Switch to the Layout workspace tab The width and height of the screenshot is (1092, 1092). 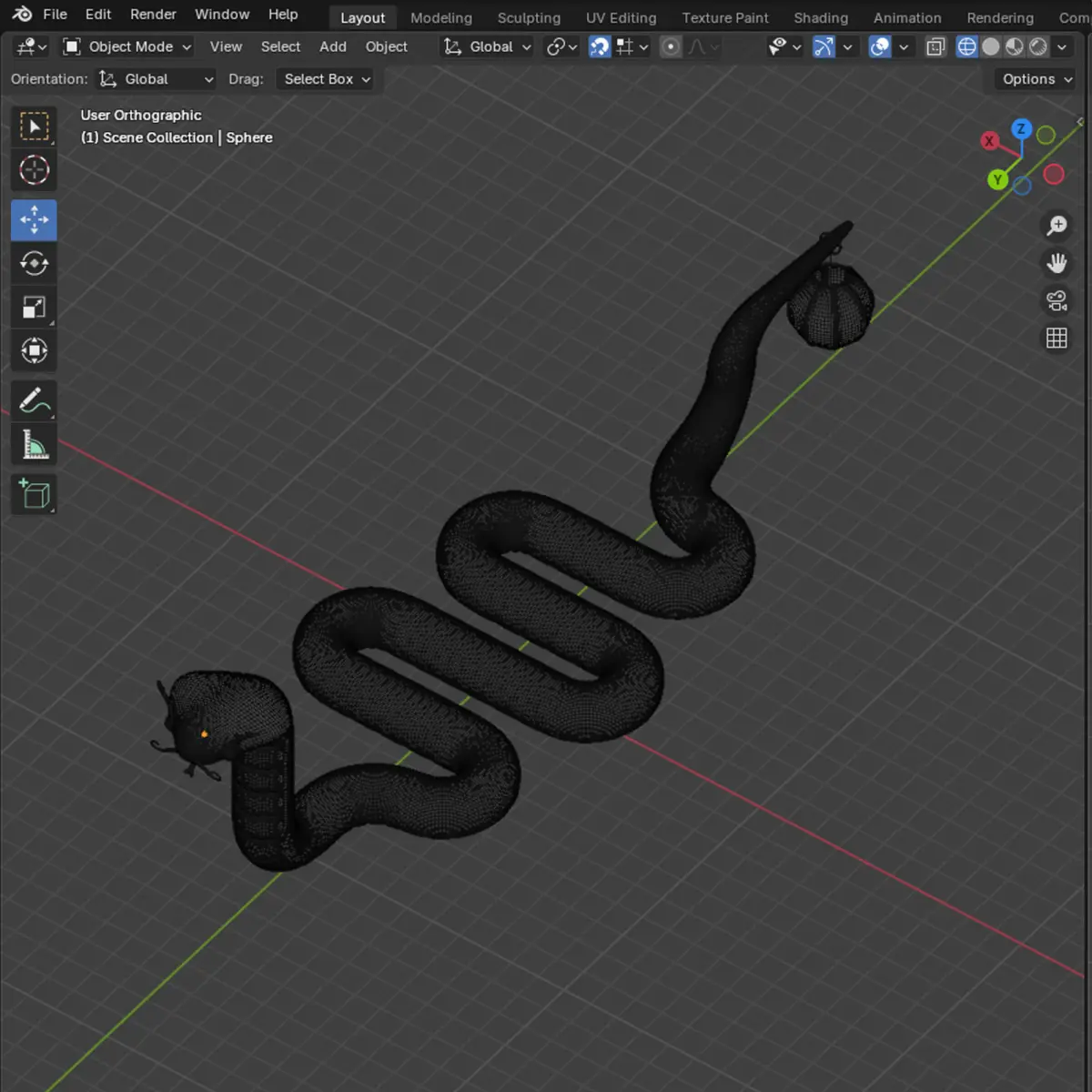pyautogui.click(x=362, y=17)
